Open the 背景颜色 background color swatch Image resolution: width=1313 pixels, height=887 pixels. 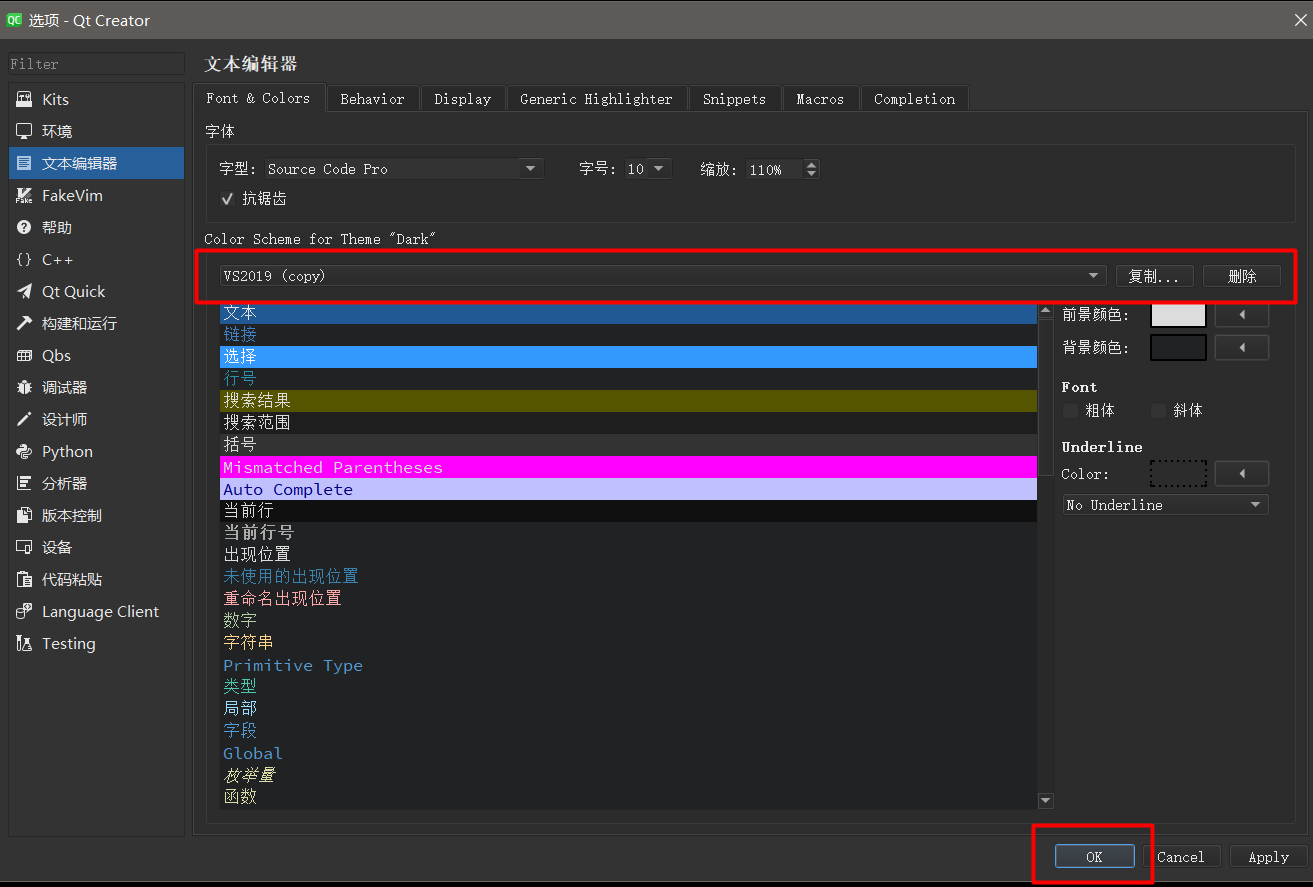(1178, 347)
